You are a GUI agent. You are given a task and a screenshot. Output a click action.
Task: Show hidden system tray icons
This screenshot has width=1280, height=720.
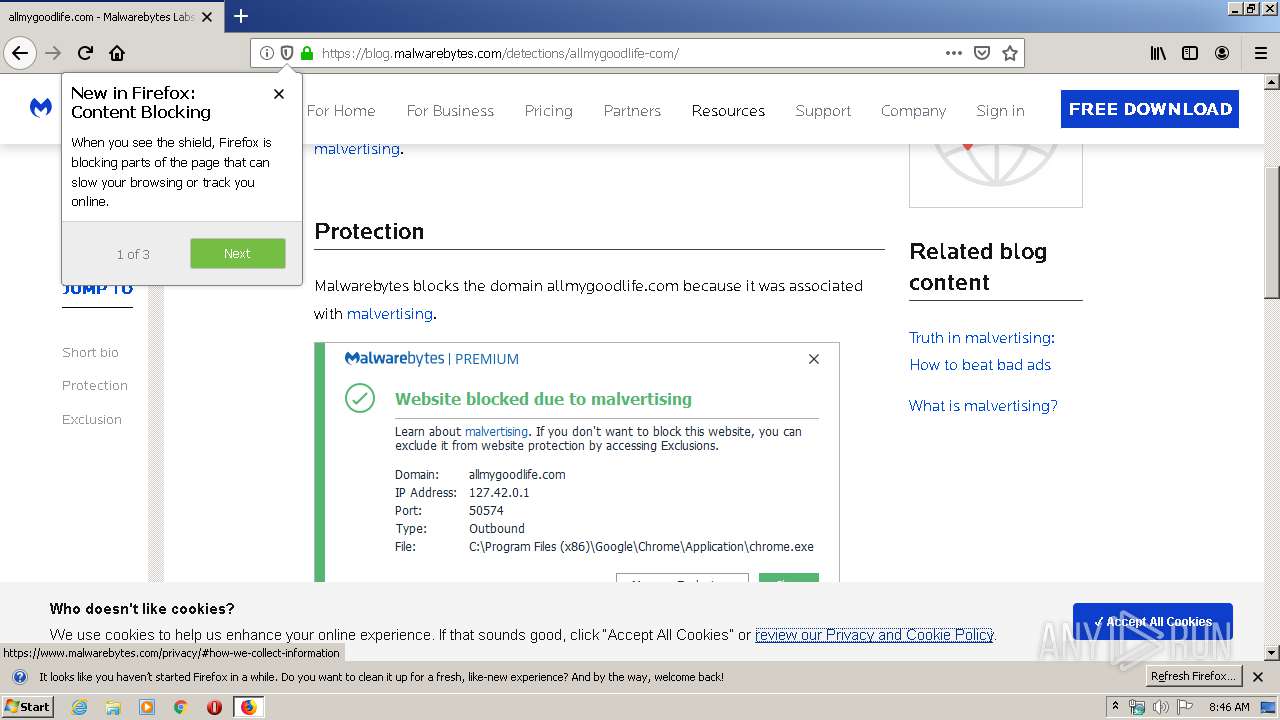click(x=1116, y=707)
